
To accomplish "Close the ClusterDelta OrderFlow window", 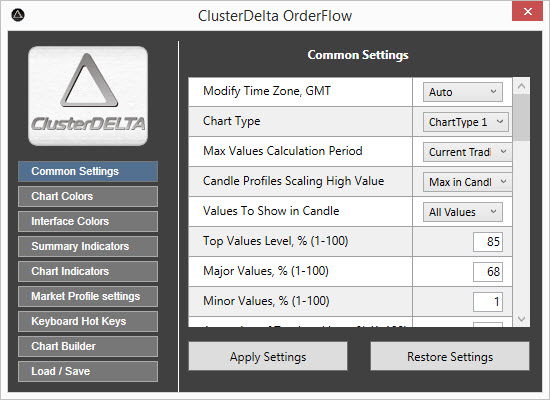I will click(527, 12).
